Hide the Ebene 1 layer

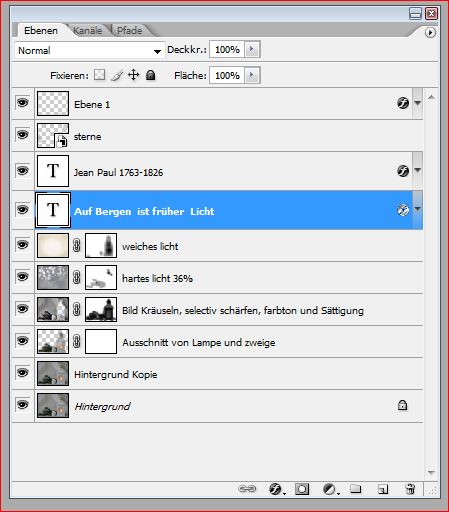(22, 103)
